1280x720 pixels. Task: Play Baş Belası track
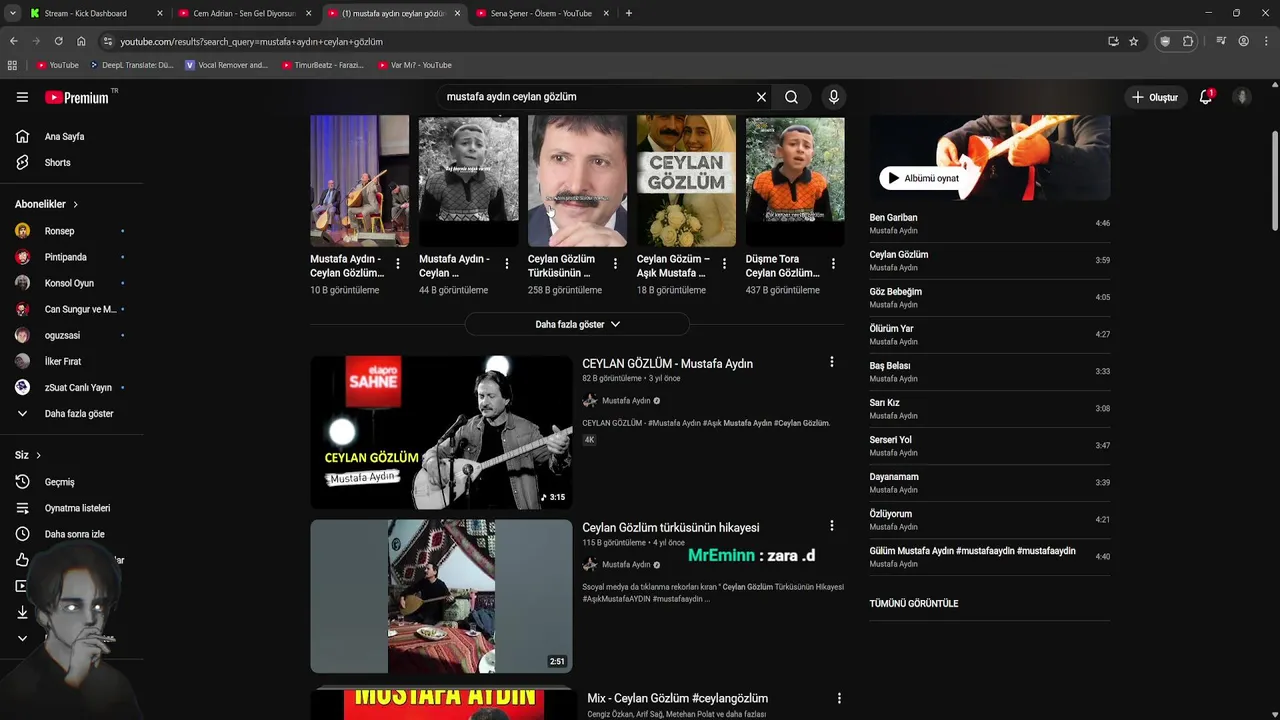[990, 372]
